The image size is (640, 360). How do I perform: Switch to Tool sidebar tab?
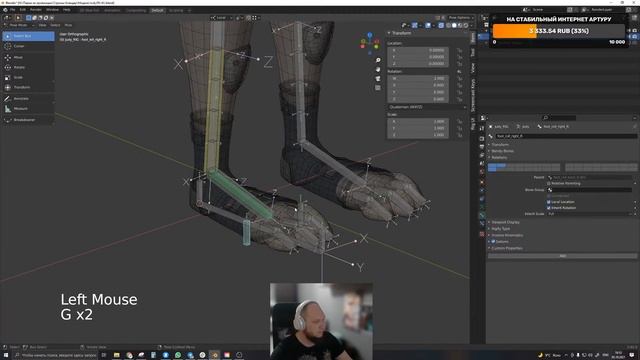(473, 53)
